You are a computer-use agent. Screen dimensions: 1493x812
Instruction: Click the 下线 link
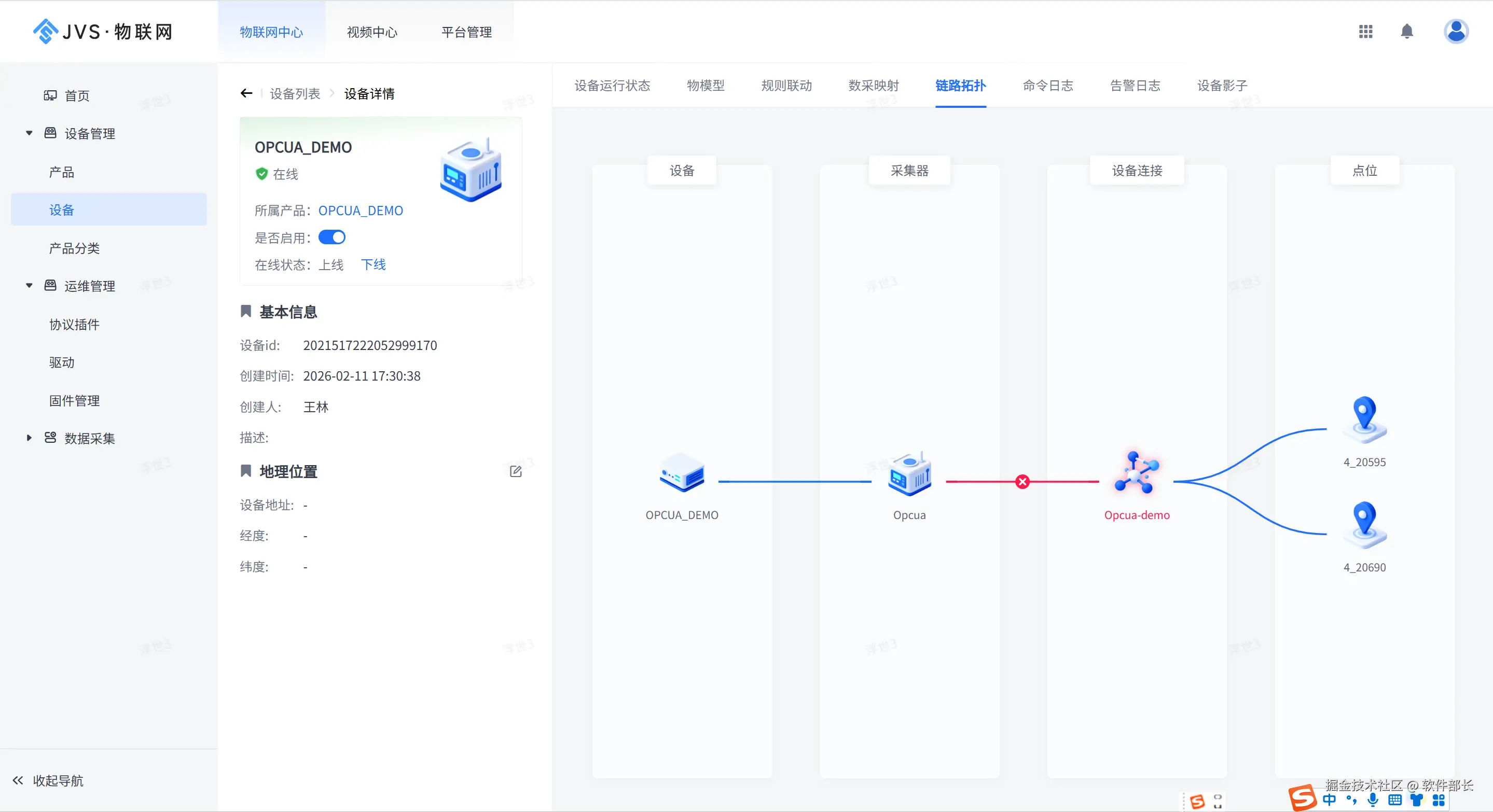pyautogui.click(x=374, y=264)
